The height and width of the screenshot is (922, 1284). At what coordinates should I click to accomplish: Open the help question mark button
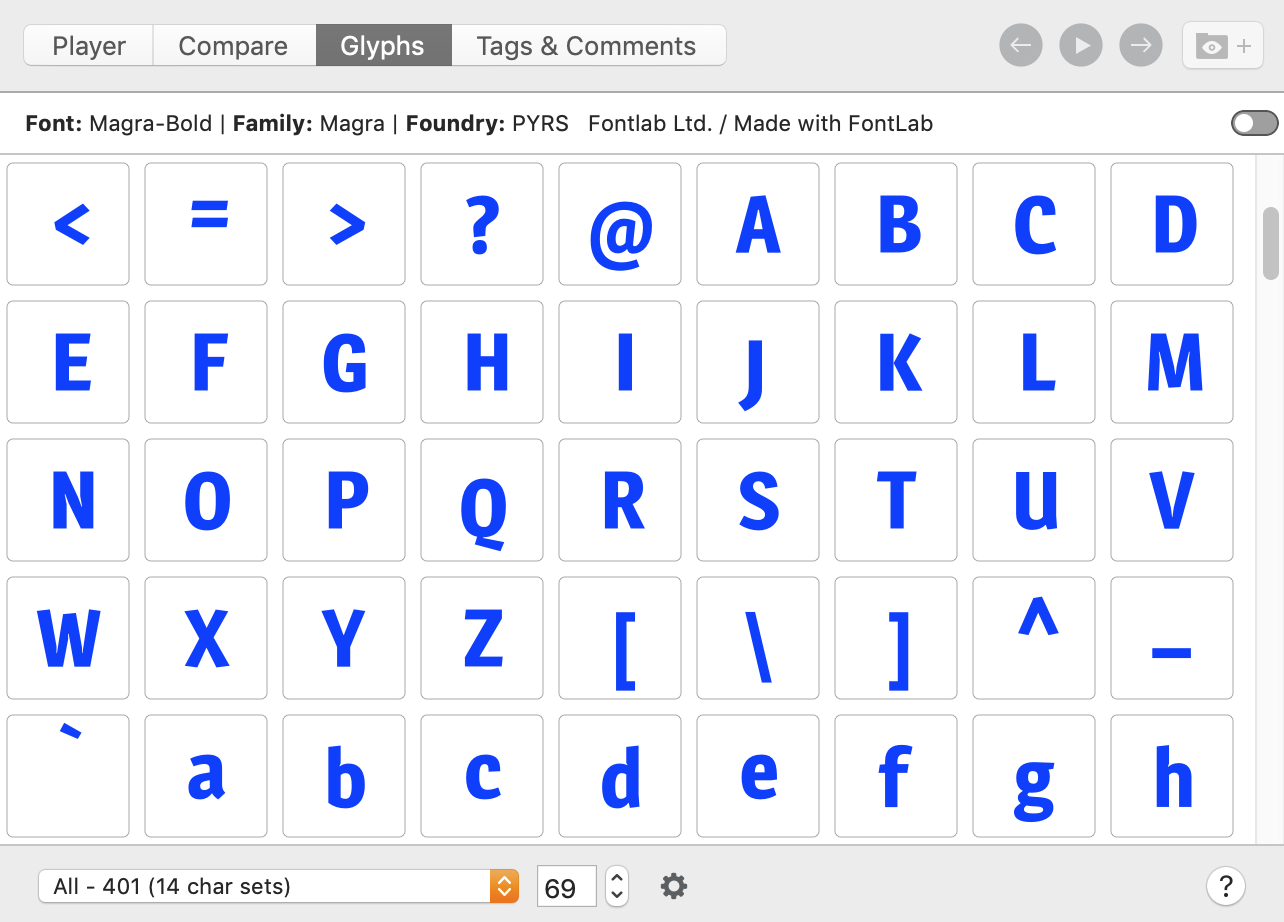click(1225, 886)
